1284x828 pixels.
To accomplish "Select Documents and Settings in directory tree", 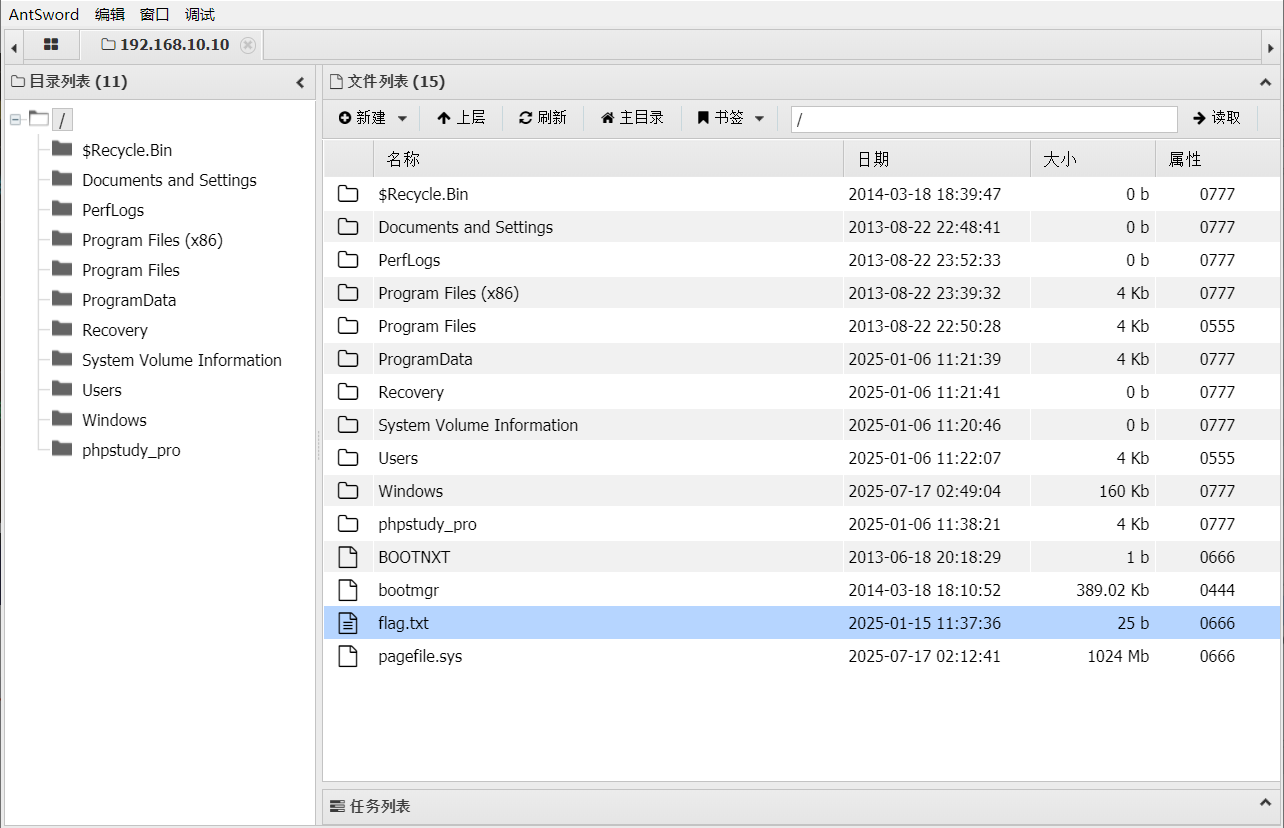I will click(x=169, y=180).
